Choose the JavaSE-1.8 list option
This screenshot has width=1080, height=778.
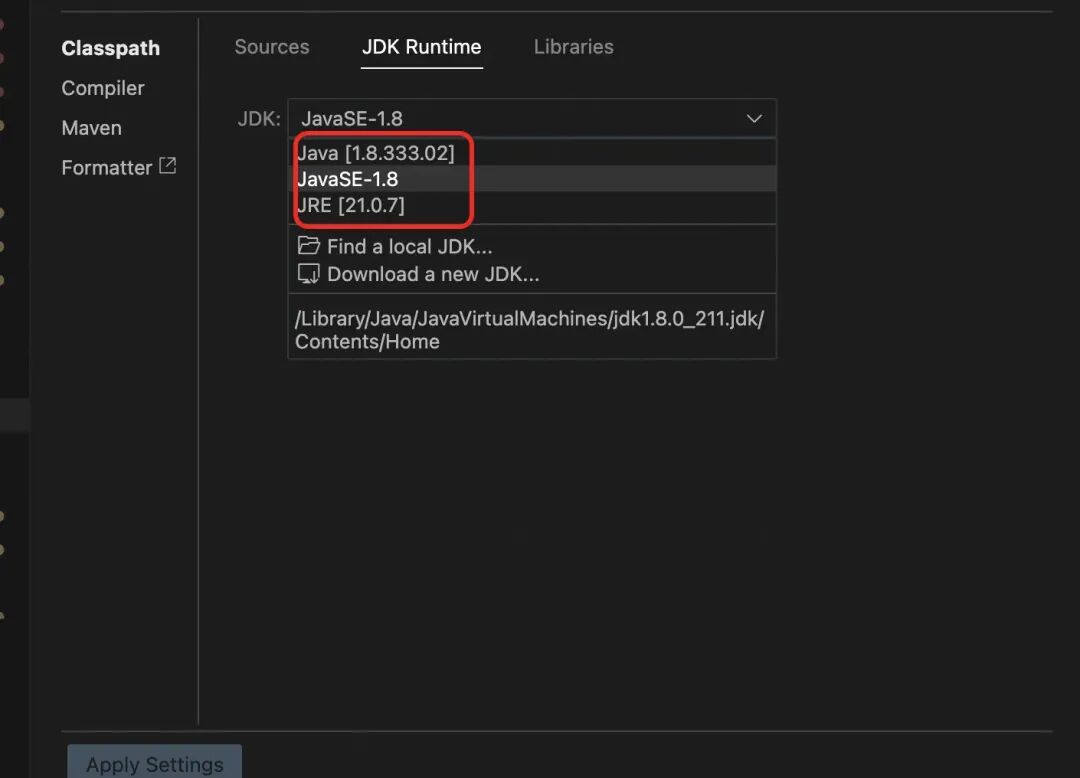pyautogui.click(x=532, y=179)
